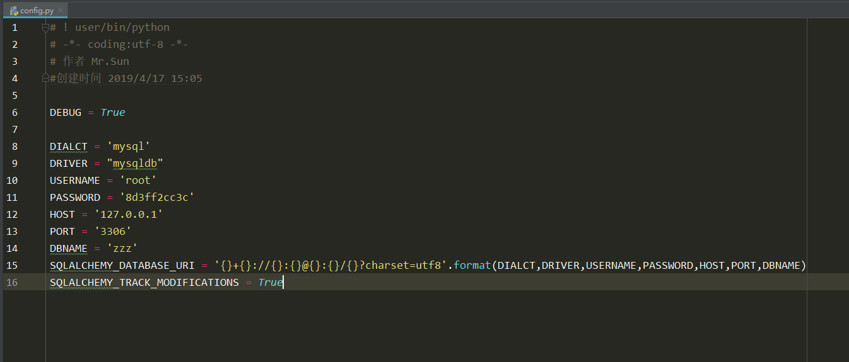Click the underlined DIALCT variable on line 8
Viewport: 849px width, 362px height.
click(x=68, y=147)
